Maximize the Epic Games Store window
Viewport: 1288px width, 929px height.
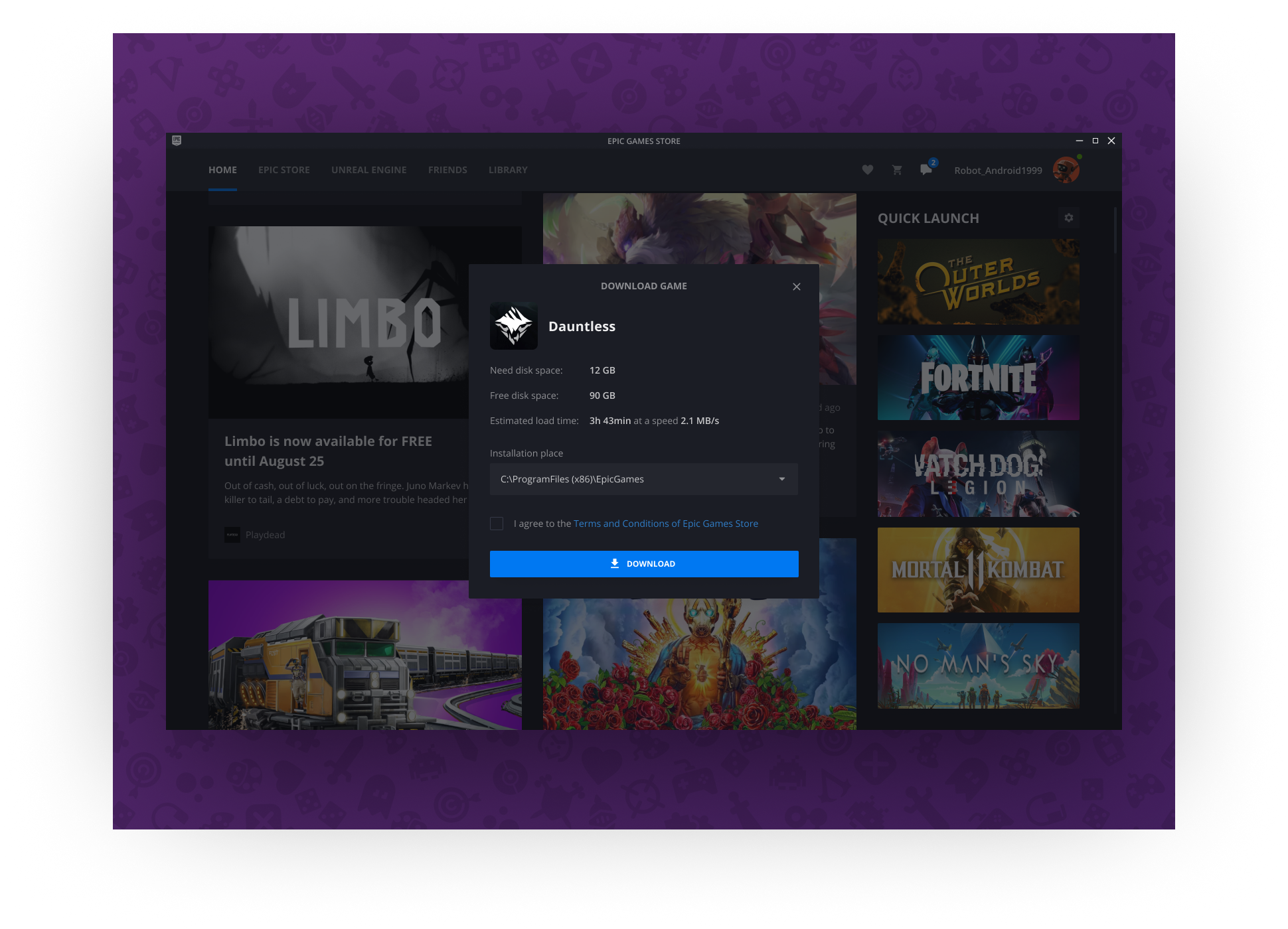coord(1095,141)
